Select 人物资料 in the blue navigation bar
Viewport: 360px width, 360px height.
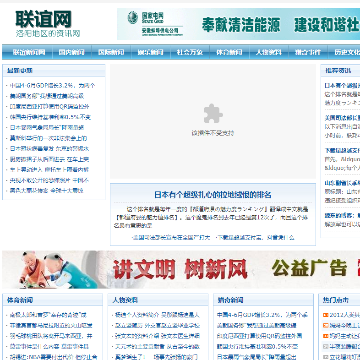(268, 52)
